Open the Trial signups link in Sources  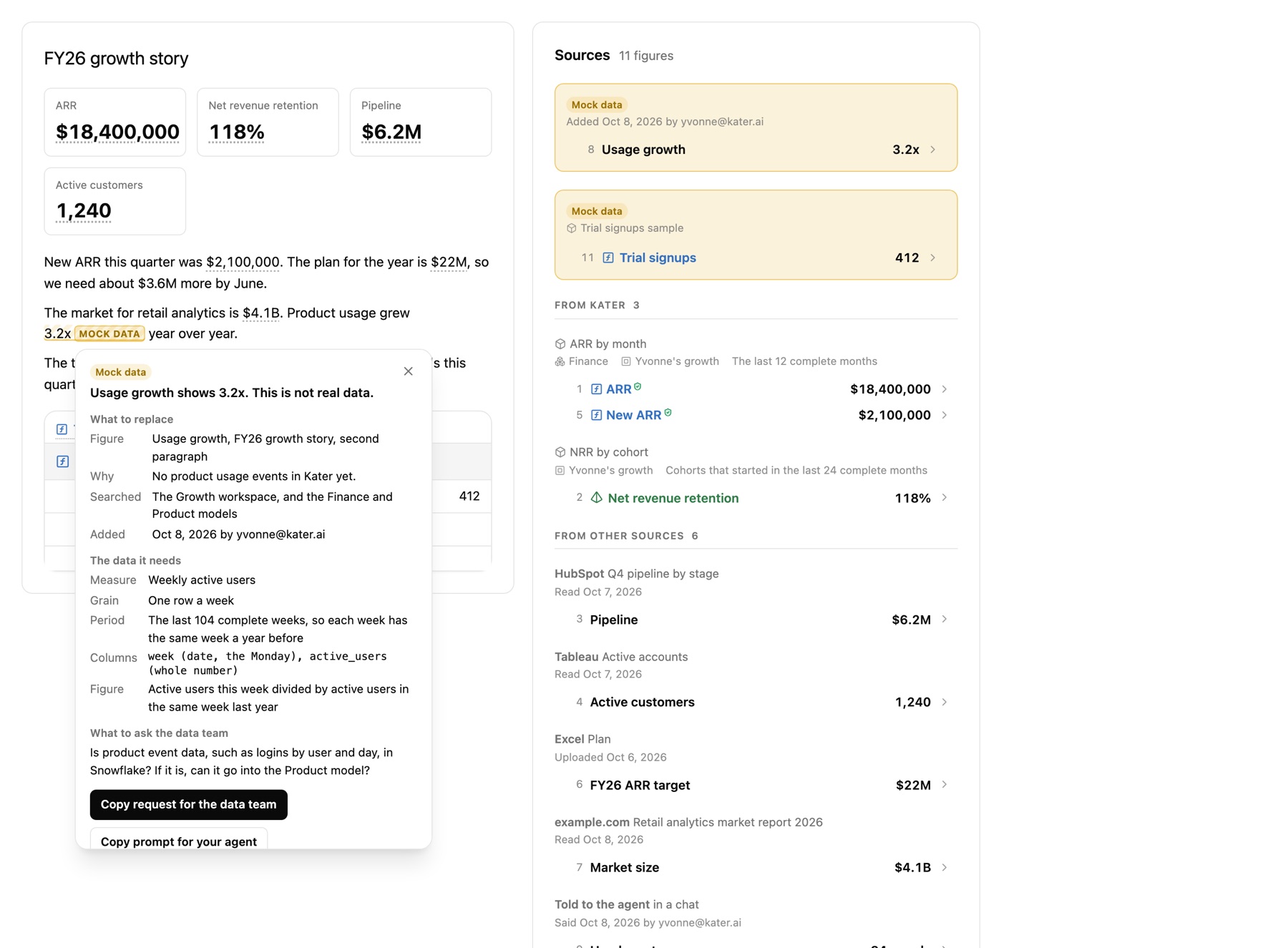click(x=658, y=258)
